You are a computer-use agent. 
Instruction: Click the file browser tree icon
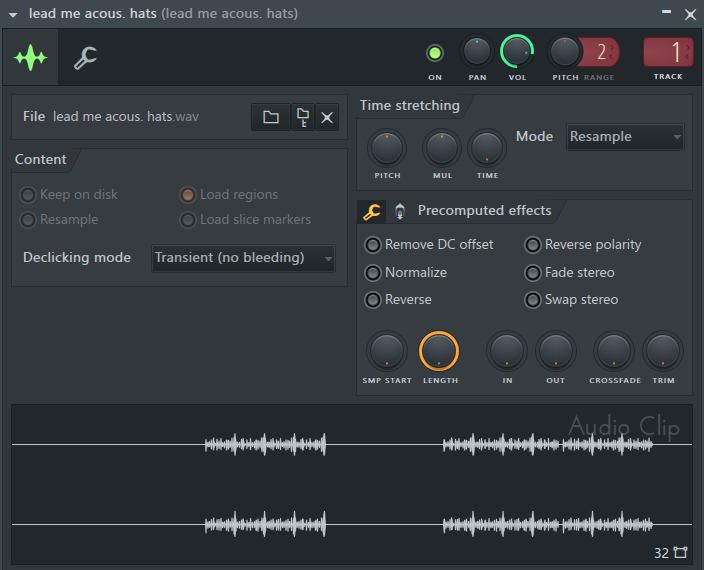pos(302,117)
